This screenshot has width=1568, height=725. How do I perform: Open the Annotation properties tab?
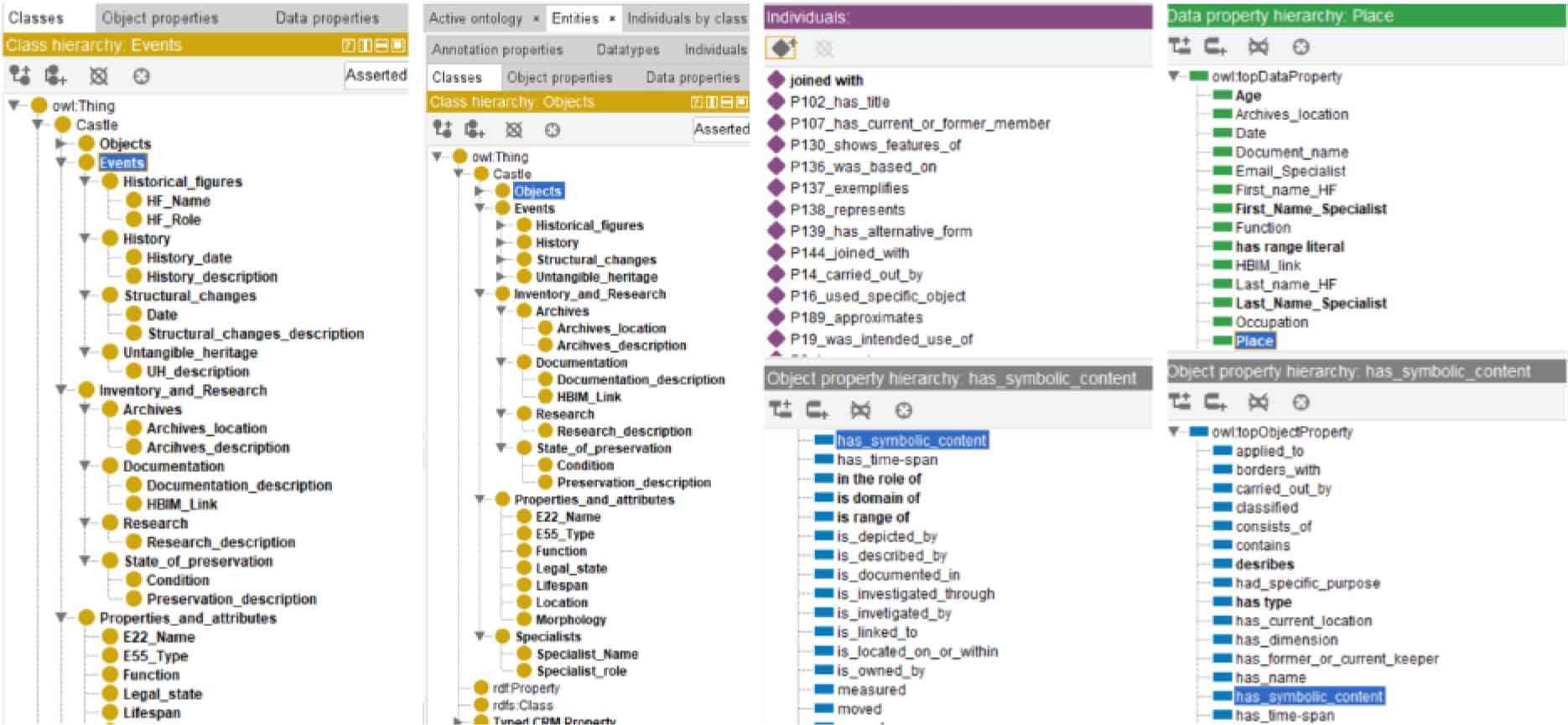[497, 49]
